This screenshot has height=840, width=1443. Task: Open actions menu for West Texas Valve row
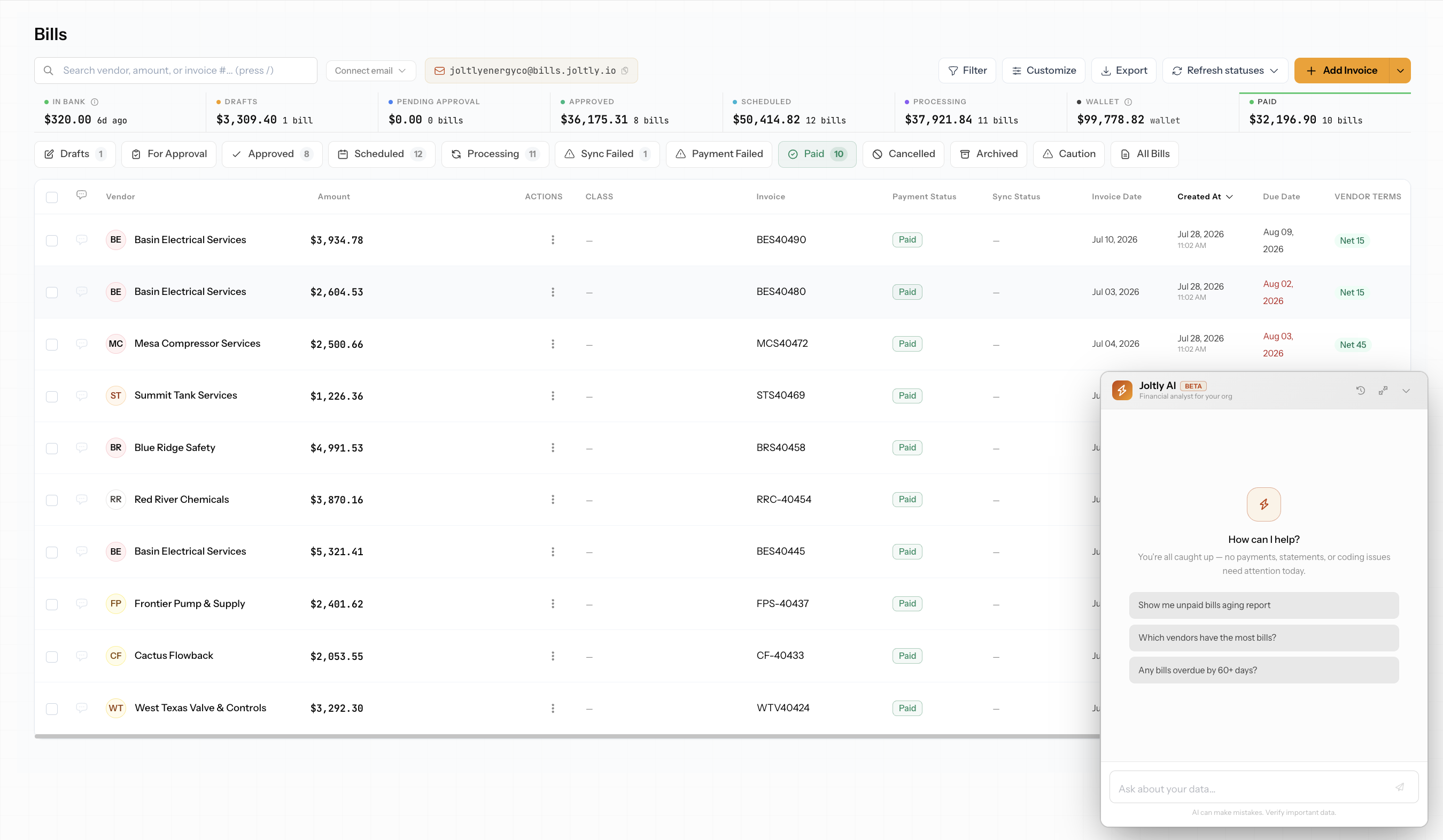[x=553, y=709]
